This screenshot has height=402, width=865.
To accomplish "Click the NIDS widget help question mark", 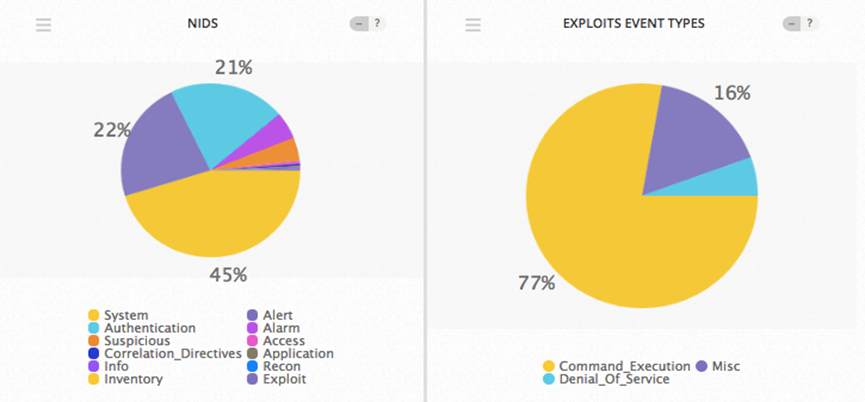I will (377, 24).
